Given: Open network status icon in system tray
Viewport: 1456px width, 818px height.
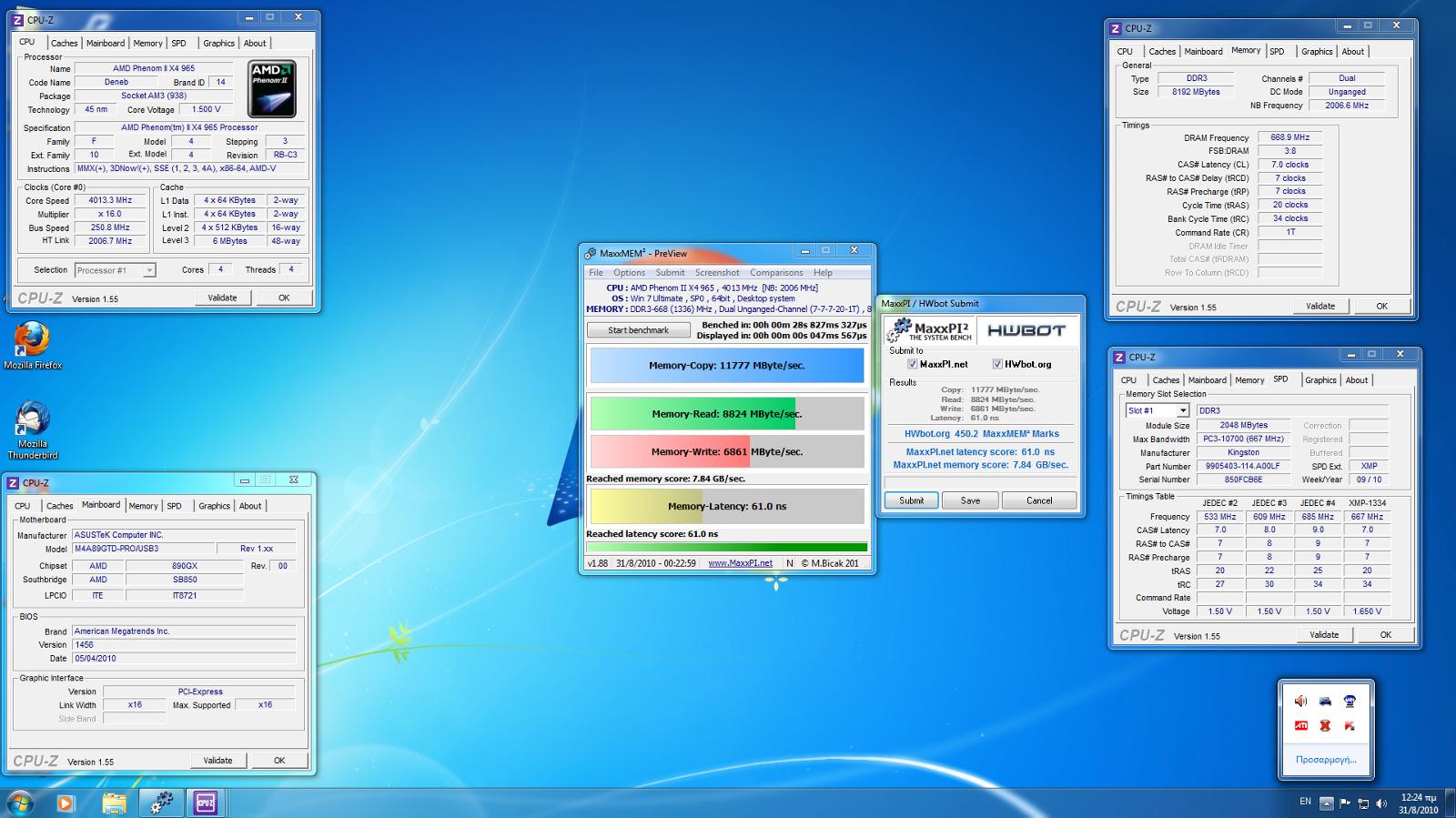Looking at the screenshot, I should [x=1363, y=803].
